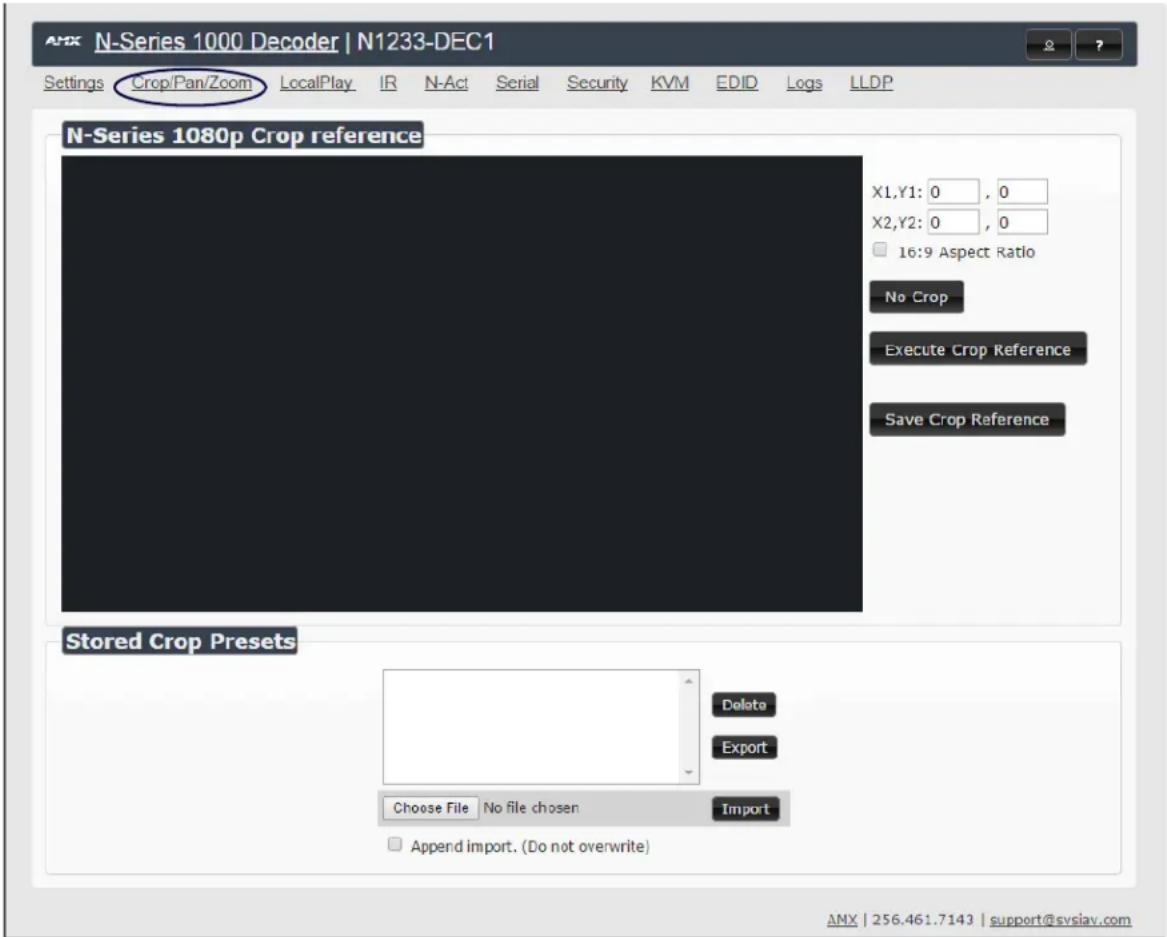
Task: Click the AMX logo in header
Action: pos(63,41)
